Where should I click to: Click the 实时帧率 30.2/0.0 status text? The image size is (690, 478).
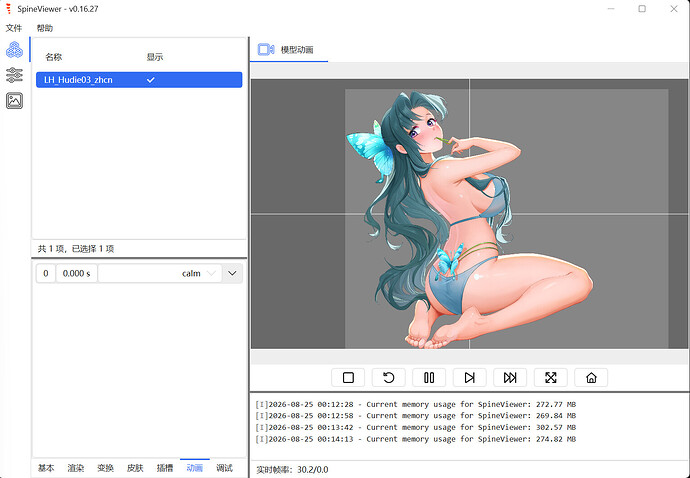pos(292,470)
